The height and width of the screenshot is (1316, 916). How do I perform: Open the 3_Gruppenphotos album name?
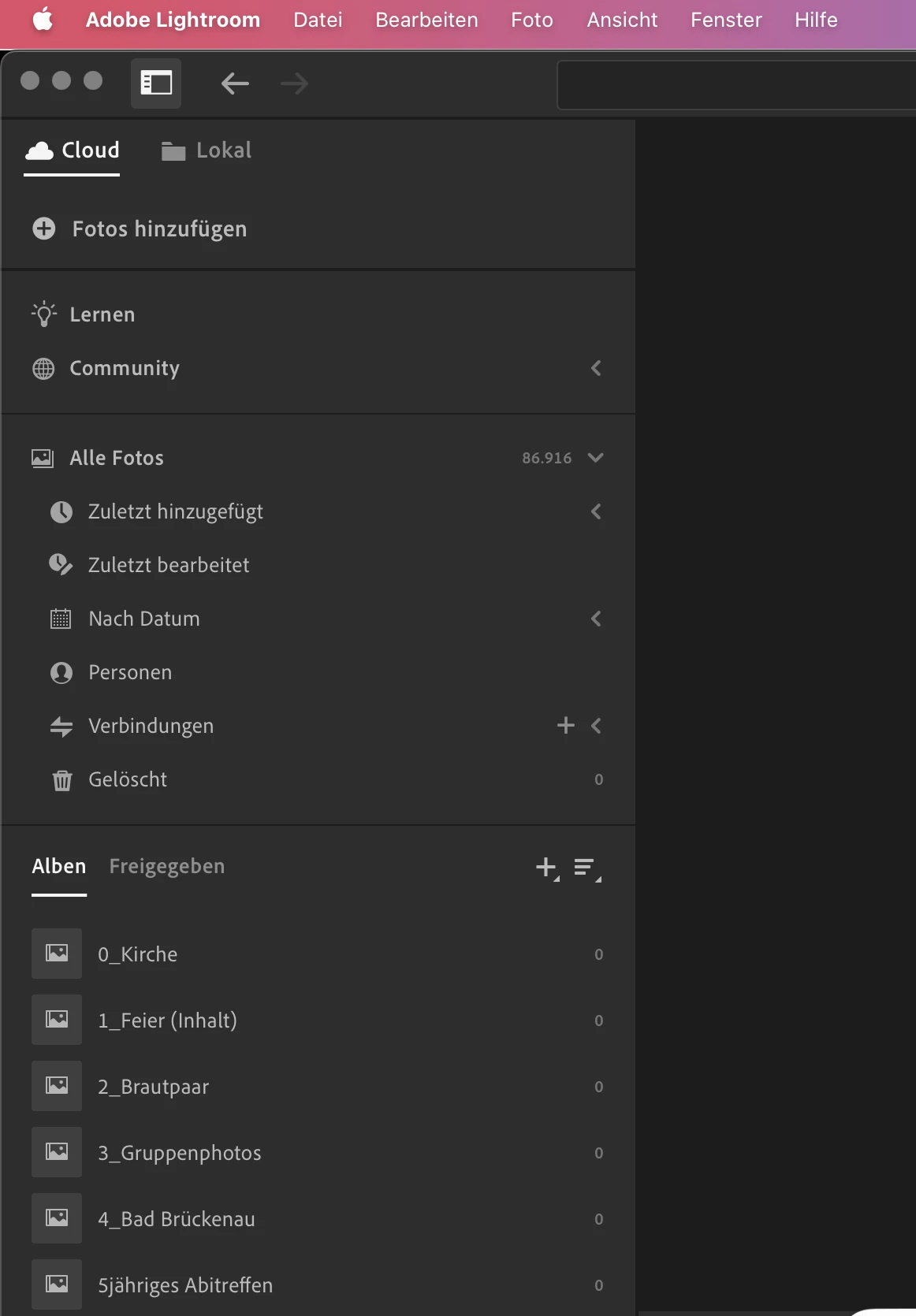180,1154
